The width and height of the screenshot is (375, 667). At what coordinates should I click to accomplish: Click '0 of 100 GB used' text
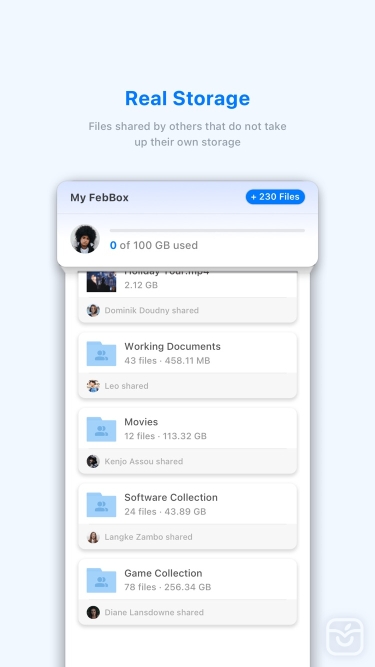coord(153,245)
